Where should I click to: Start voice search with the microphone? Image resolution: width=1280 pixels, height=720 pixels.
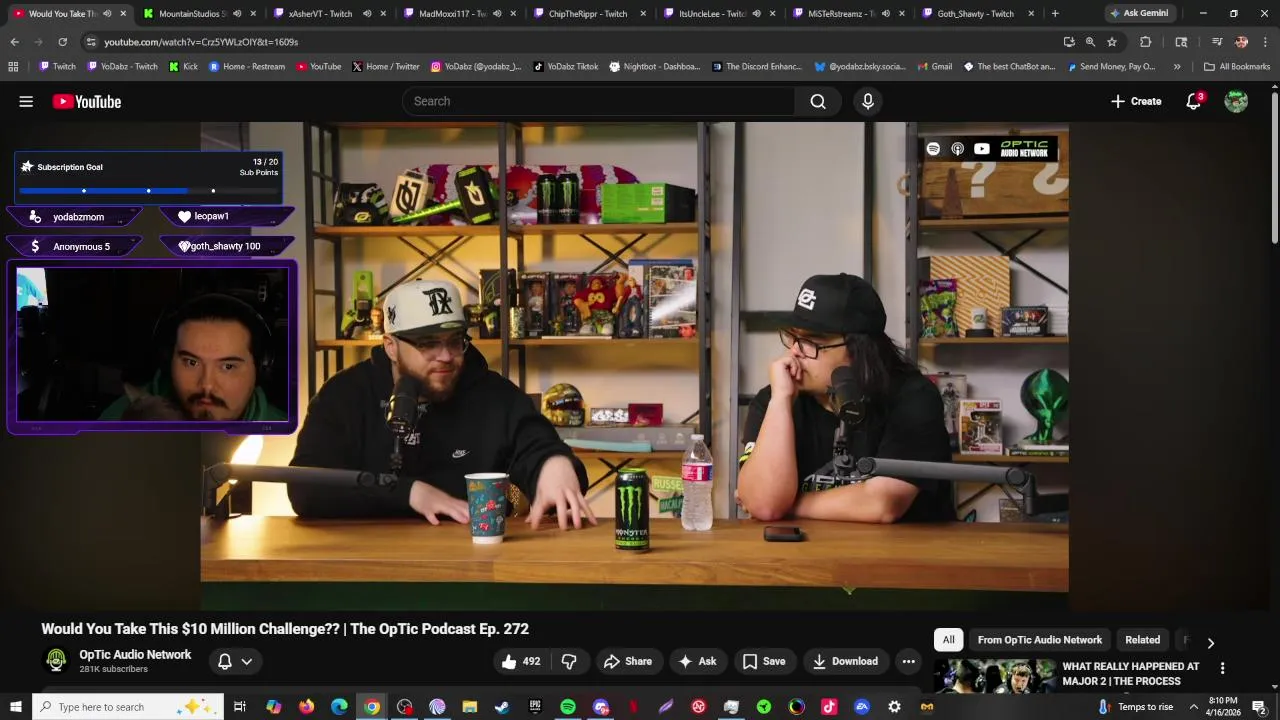pyautogui.click(x=868, y=101)
